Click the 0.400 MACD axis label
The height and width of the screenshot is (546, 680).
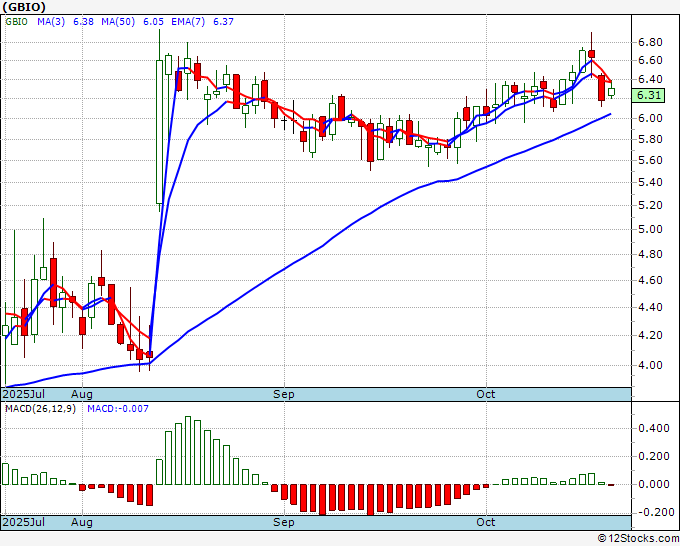654,428
